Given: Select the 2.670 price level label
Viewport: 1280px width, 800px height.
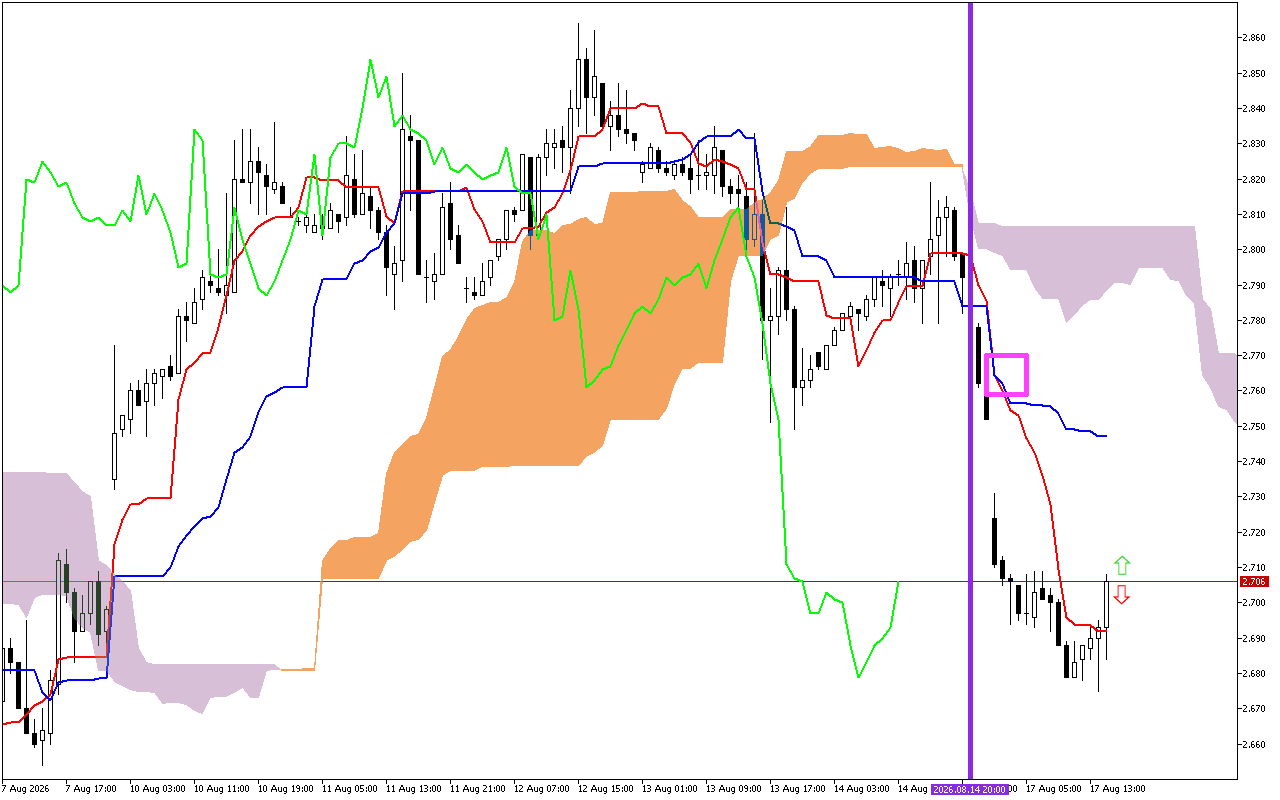Looking at the screenshot, I should coord(1253,709).
